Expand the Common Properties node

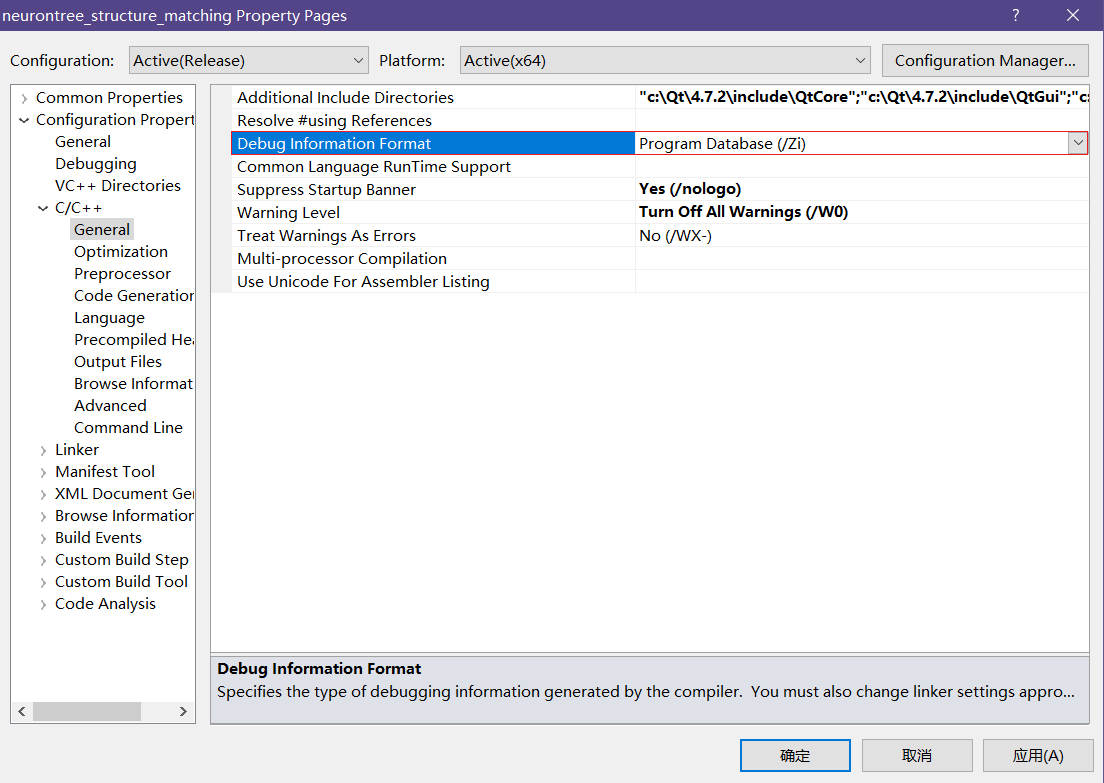24,98
